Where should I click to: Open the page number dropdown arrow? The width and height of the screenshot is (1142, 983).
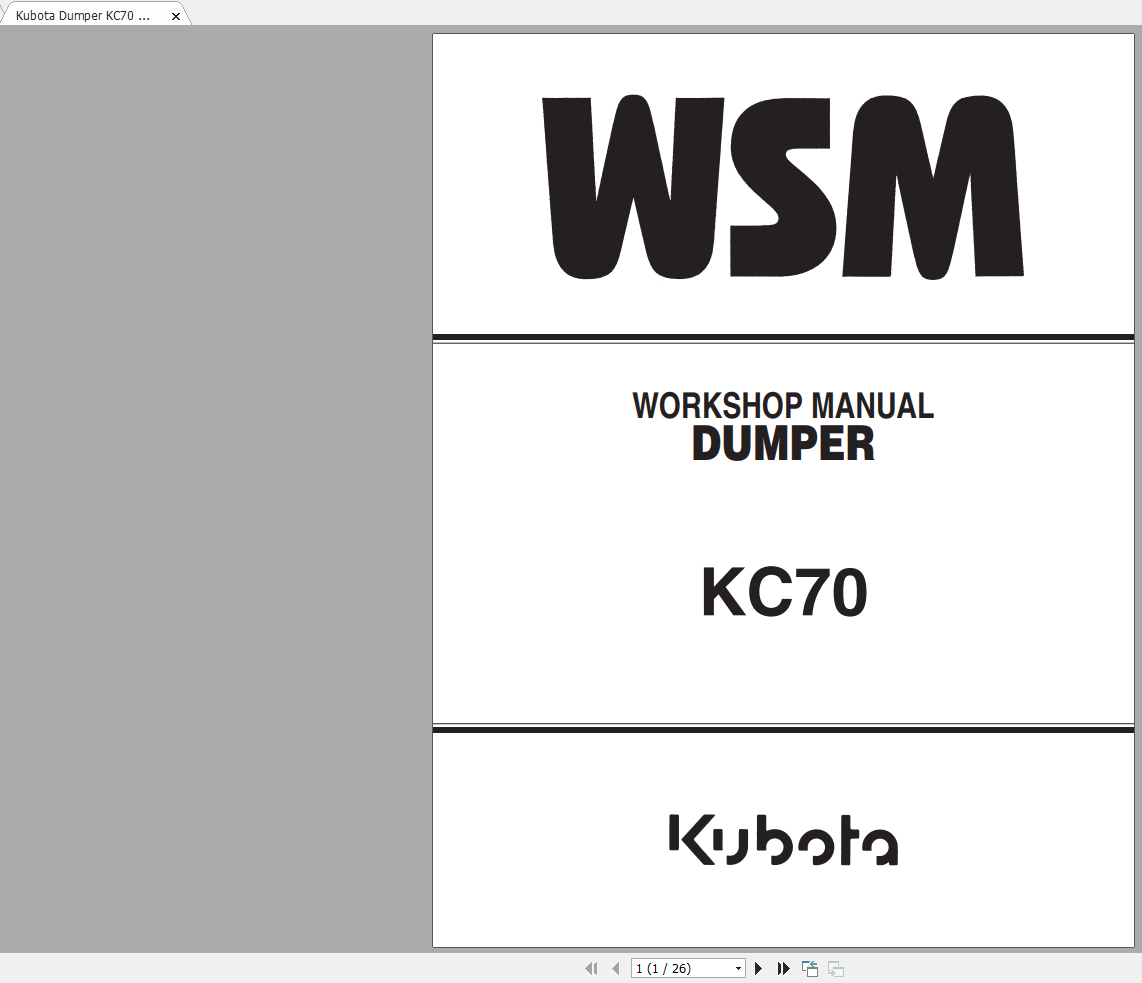[x=739, y=968]
